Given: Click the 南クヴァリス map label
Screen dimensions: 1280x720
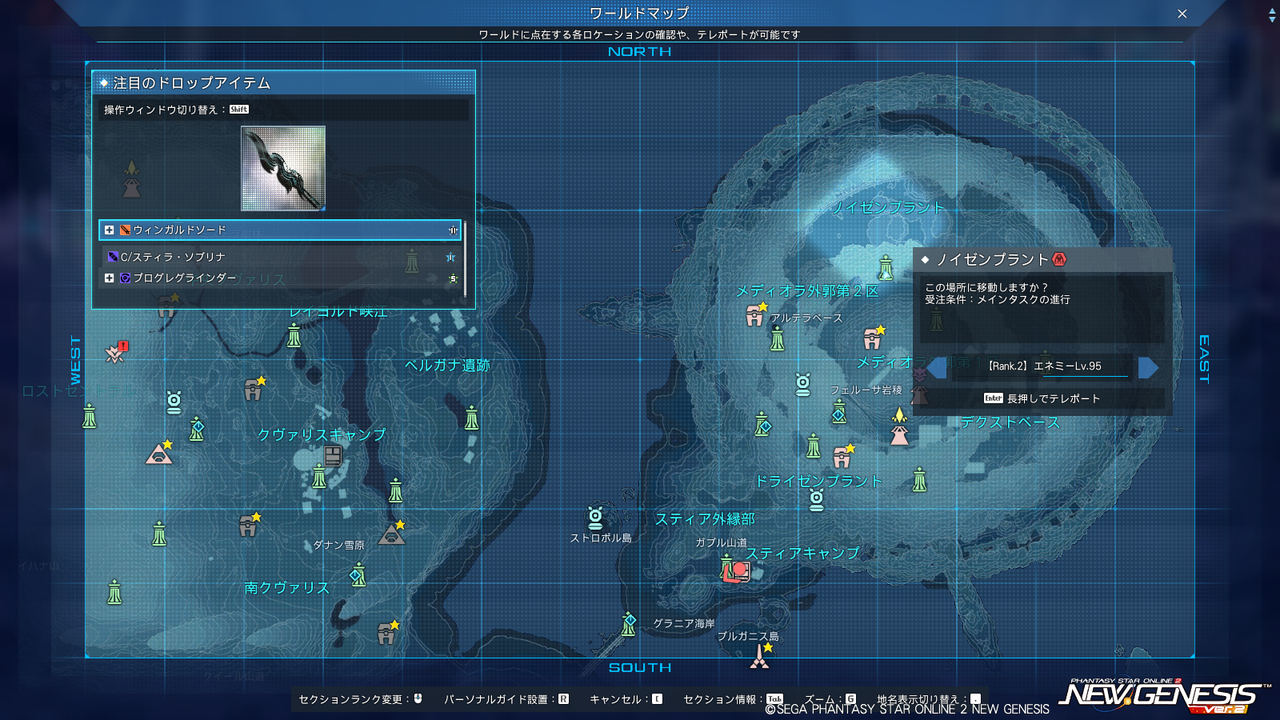Looking at the screenshot, I should 287,588.
